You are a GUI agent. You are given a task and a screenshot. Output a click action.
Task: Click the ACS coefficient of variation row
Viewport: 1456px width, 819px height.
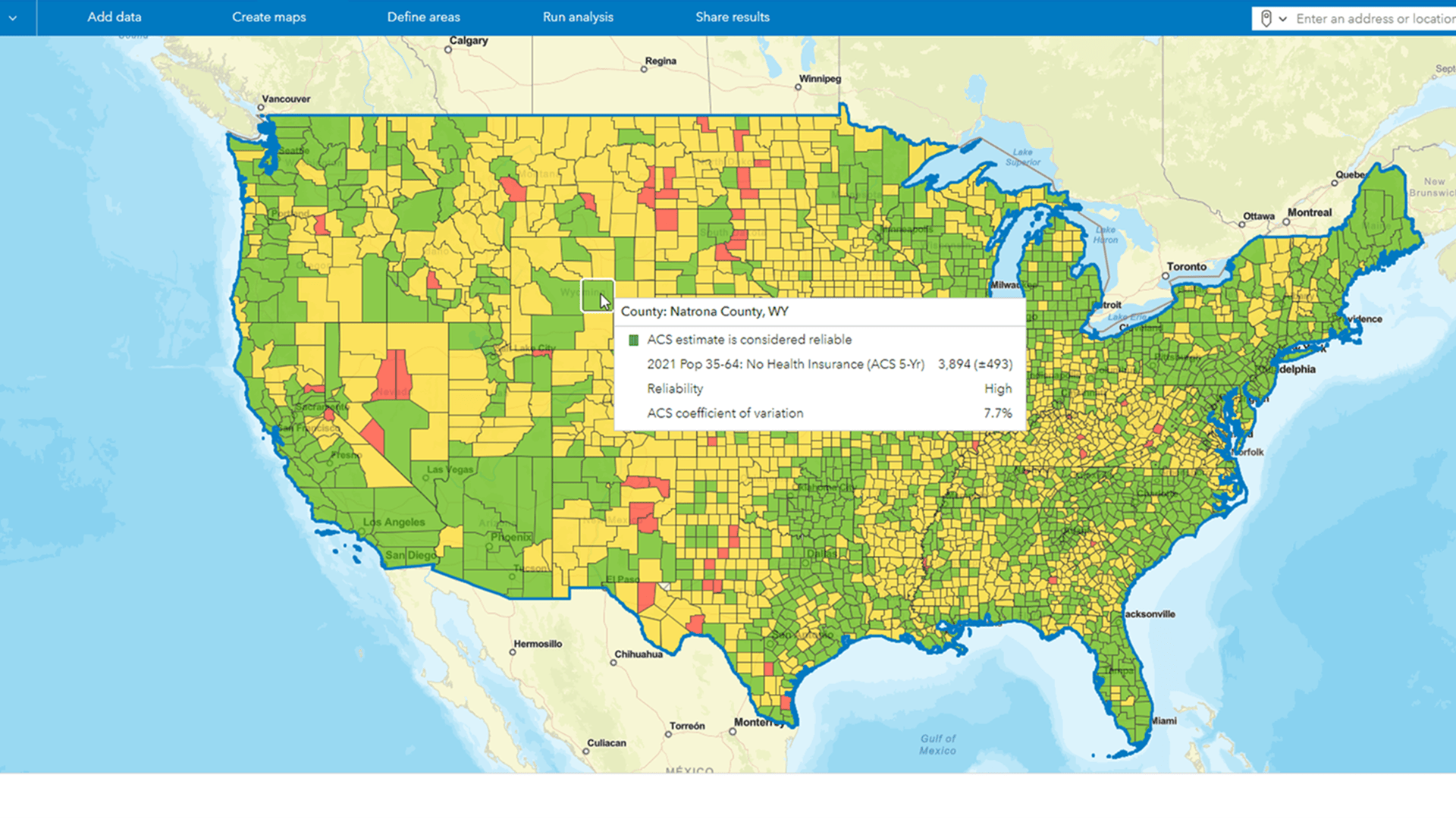(x=725, y=413)
